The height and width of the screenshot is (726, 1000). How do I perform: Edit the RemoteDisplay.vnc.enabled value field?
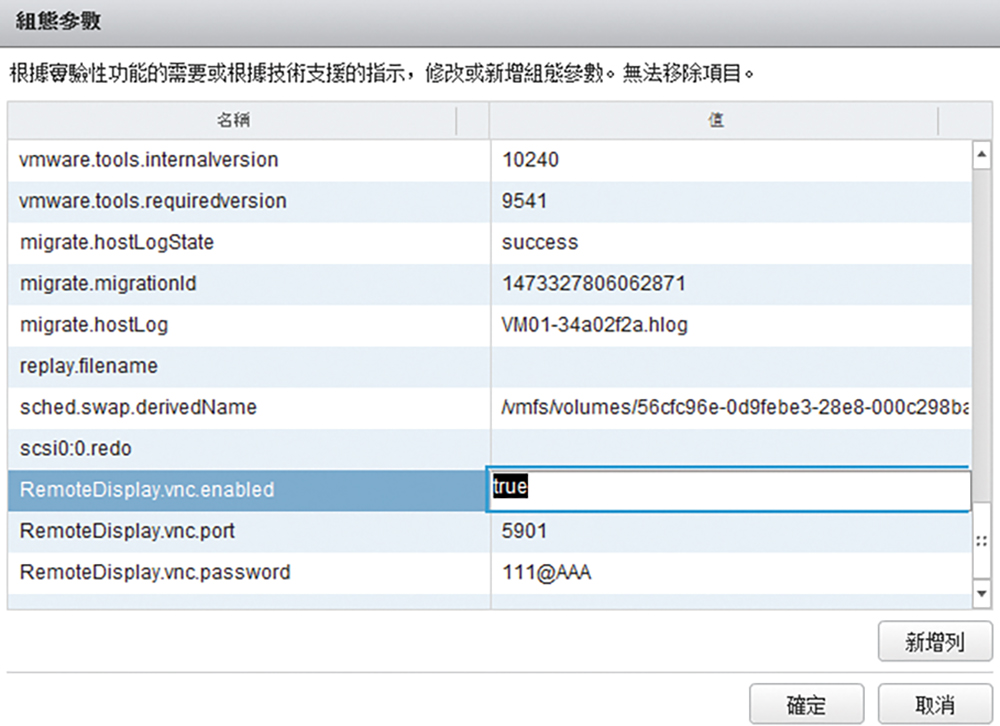[x=728, y=490]
